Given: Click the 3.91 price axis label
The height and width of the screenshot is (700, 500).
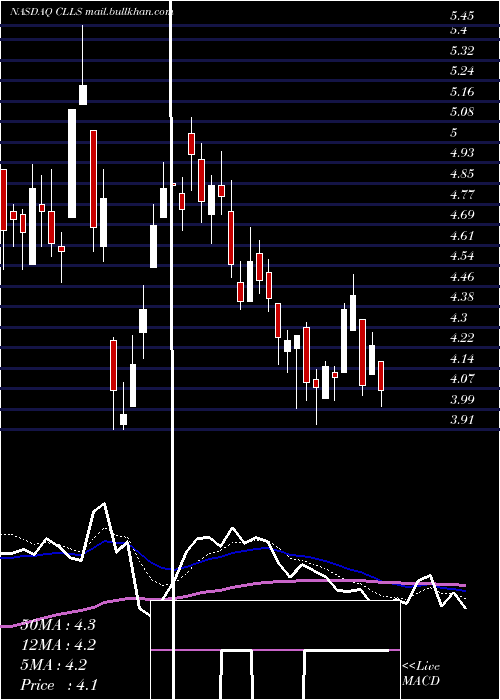Looking at the screenshot, I should pos(462,420).
